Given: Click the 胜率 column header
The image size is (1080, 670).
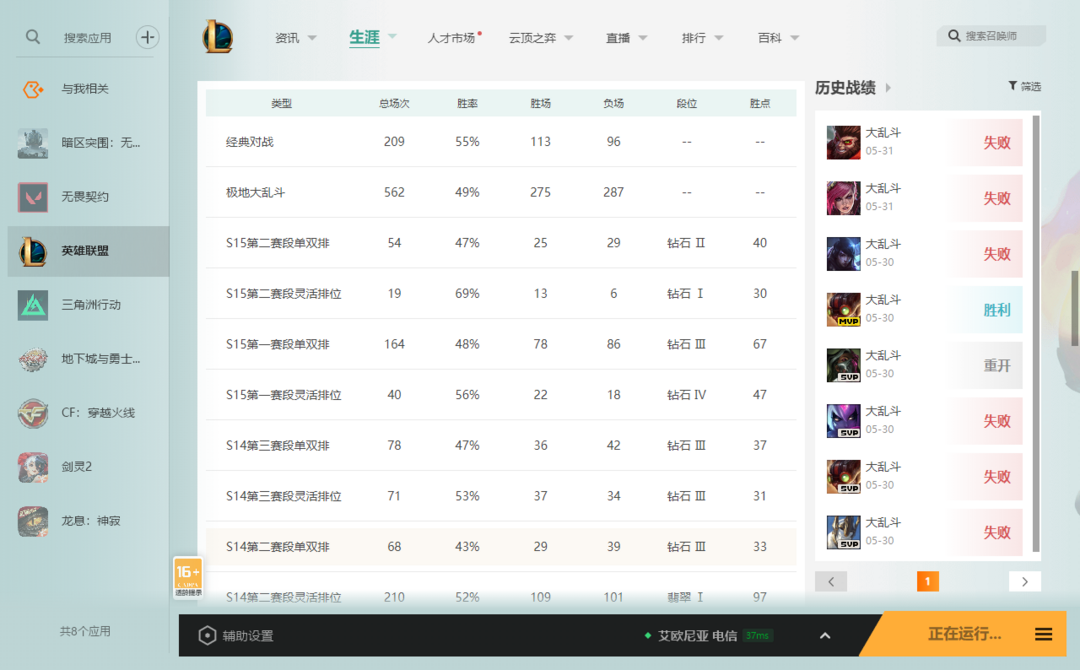Looking at the screenshot, I should [467, 103].
